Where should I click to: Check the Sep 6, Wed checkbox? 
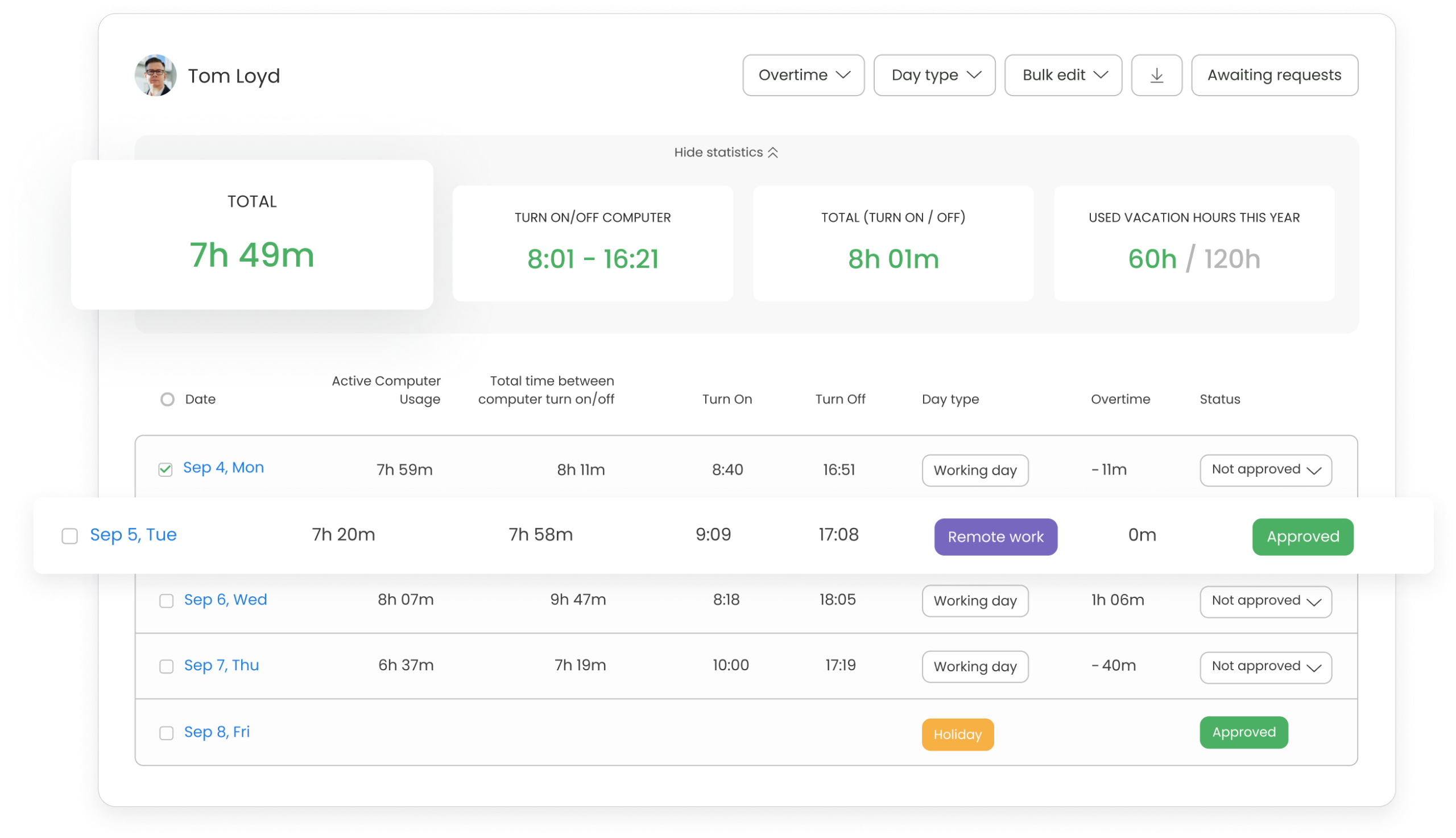point(166,601)
